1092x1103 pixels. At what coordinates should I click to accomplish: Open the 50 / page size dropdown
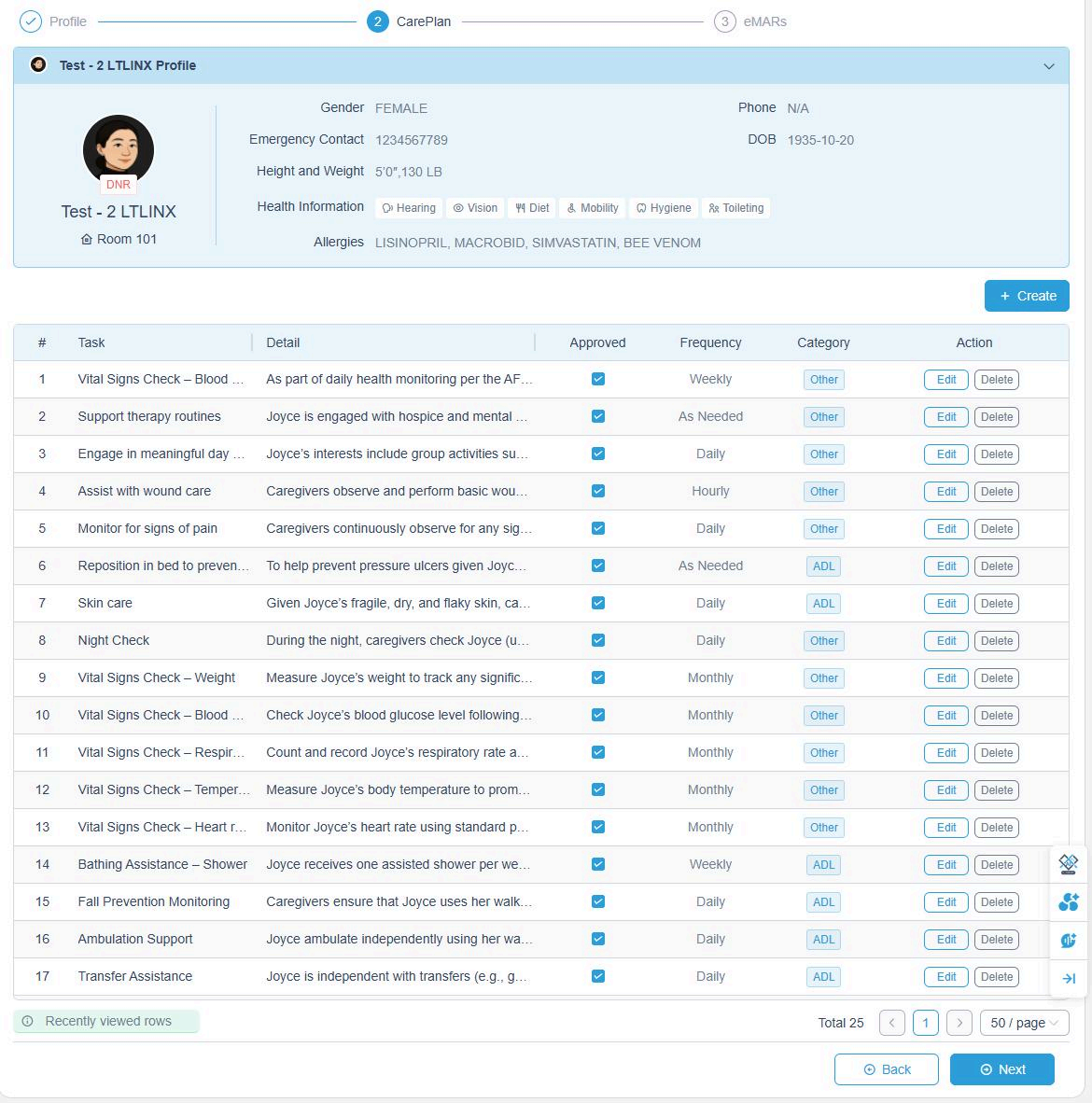(x=1024, y=1023)
